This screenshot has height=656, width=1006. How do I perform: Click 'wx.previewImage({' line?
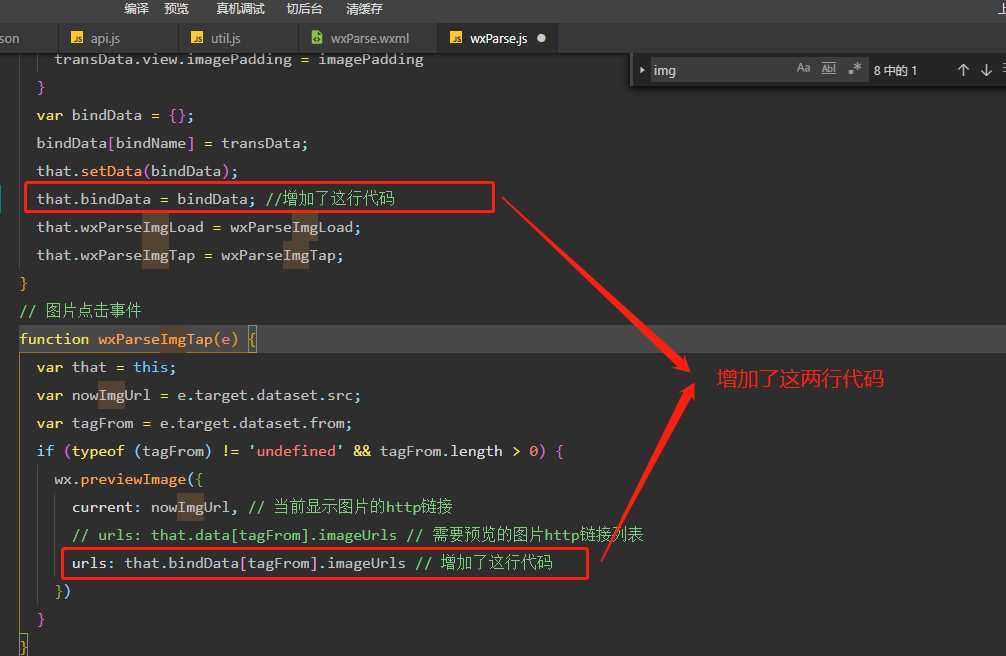click(x=128, y=479)
